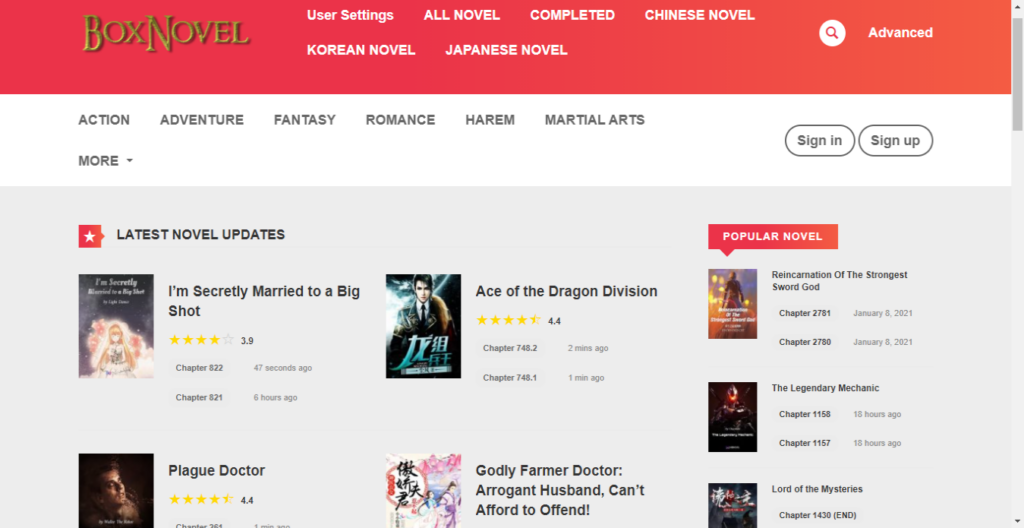Open Lord of the Mysteries title

coord(817,489)
